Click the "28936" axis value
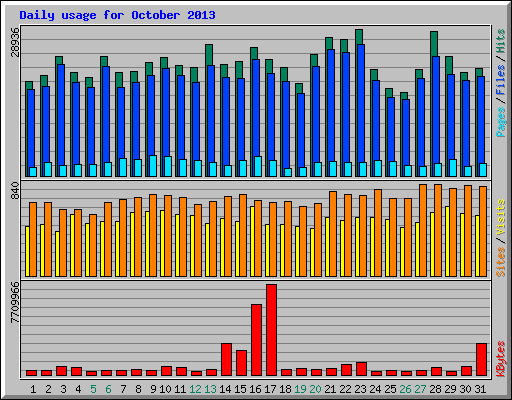This screenshot has height=400, width=512. click(15, 42)
